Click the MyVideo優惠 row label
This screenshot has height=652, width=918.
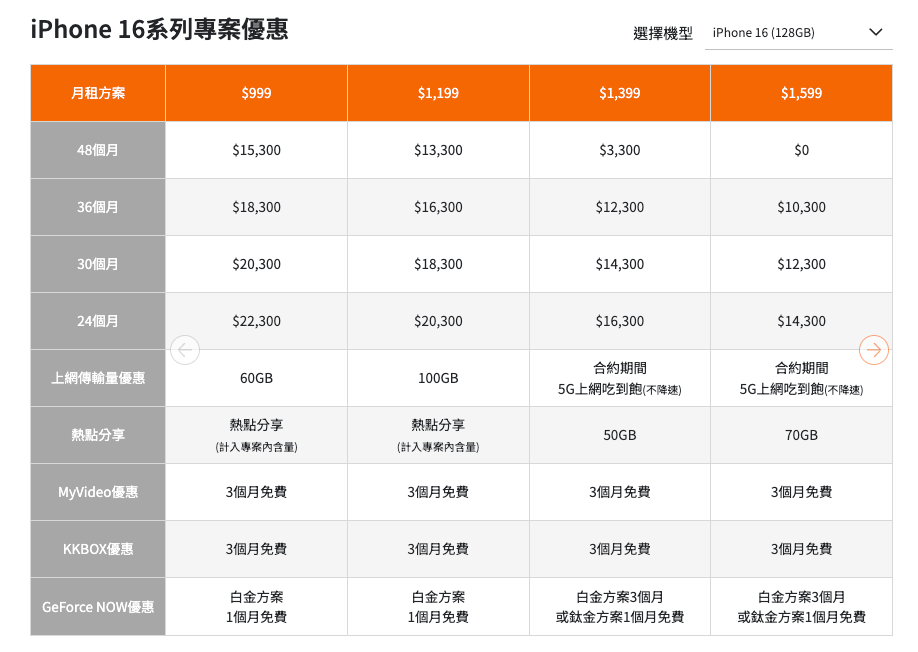coord(98,492)
